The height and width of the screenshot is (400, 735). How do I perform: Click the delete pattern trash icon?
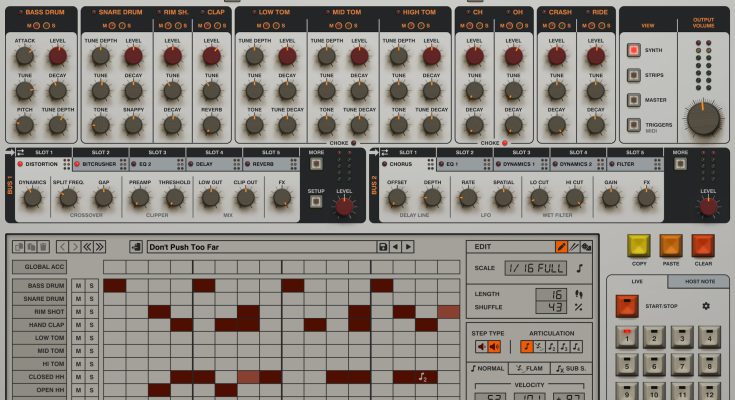pos(44,246)
